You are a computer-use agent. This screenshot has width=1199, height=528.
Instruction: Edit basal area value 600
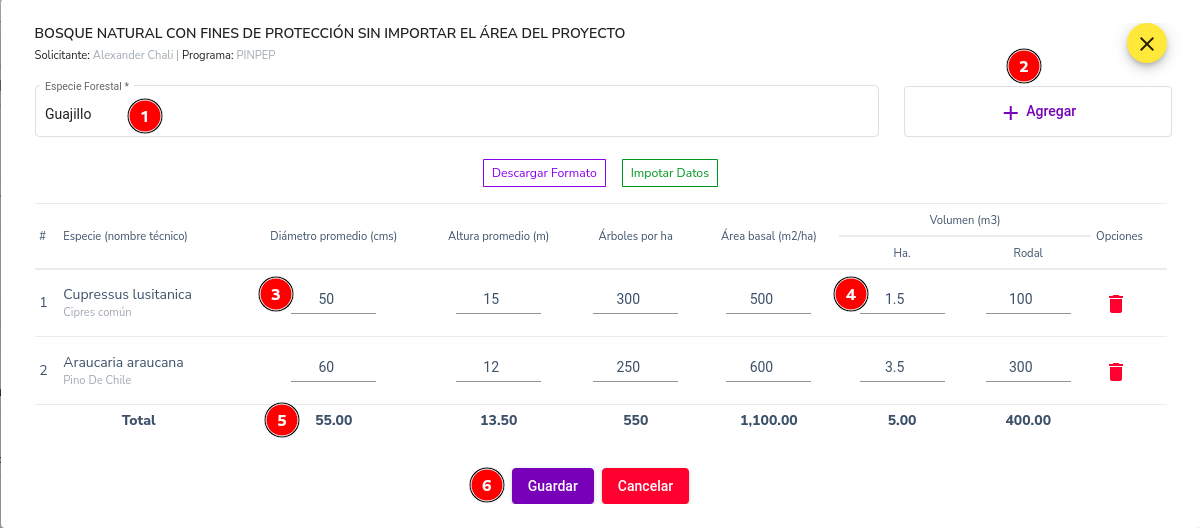click(x=768, y=367)
